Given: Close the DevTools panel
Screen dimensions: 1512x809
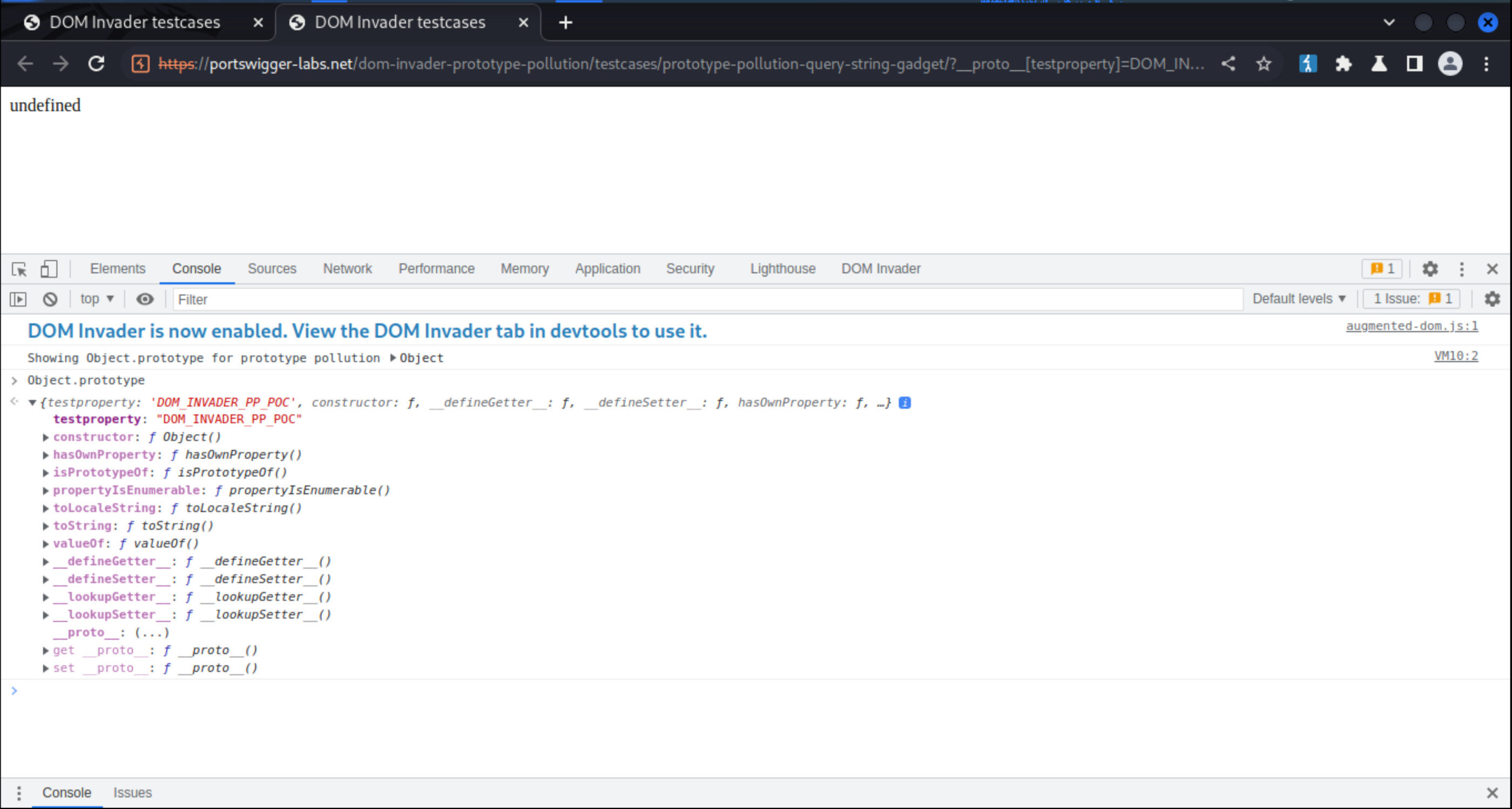Looking at the screenshot, I should pyautogui.click(x=1492, y=269).
